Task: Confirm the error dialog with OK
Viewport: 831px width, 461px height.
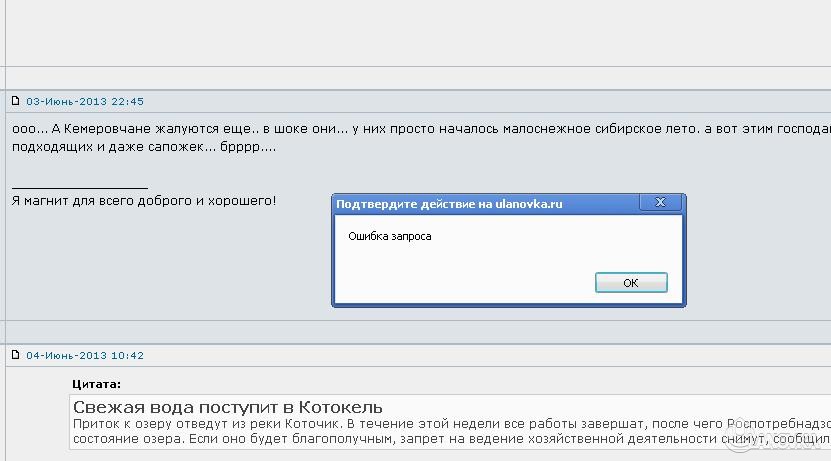Action: [x=631, y=282]
